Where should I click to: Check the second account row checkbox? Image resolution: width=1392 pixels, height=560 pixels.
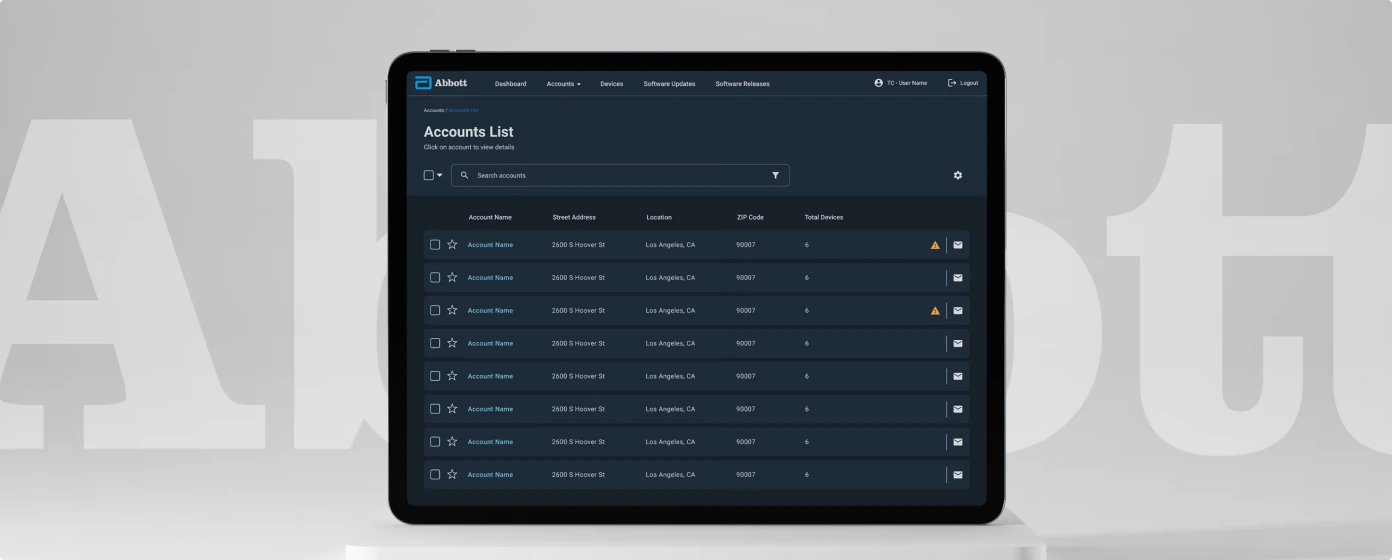click(435, 277)
